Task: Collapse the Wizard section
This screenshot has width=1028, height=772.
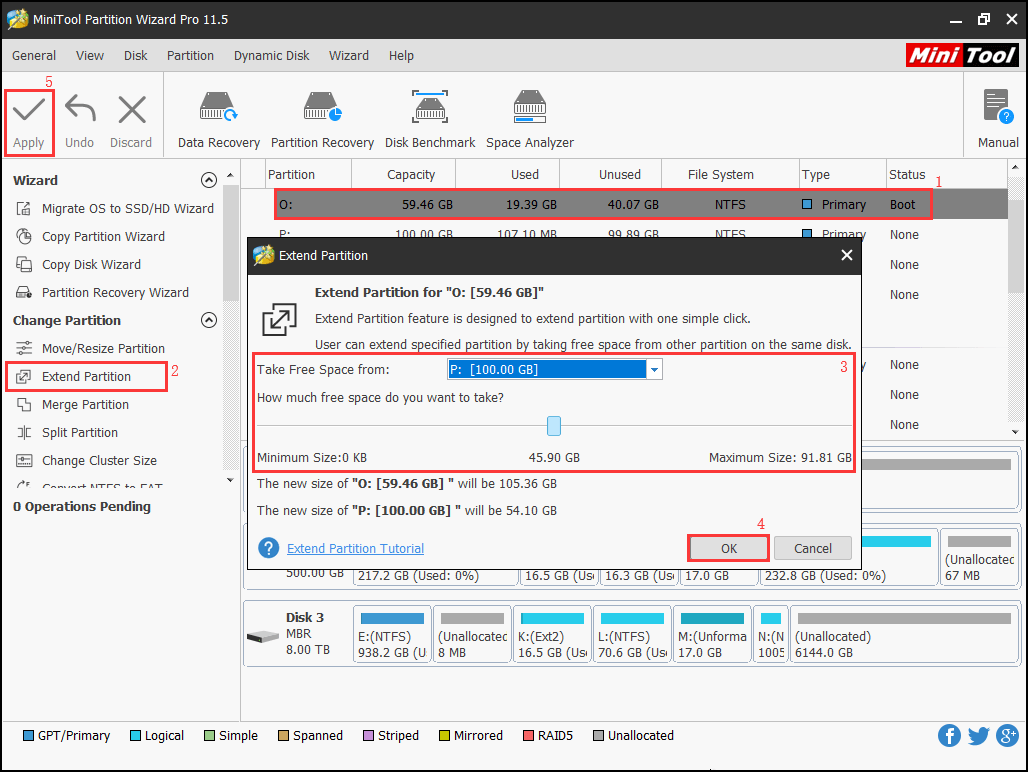Action: (x=208, y=180)
